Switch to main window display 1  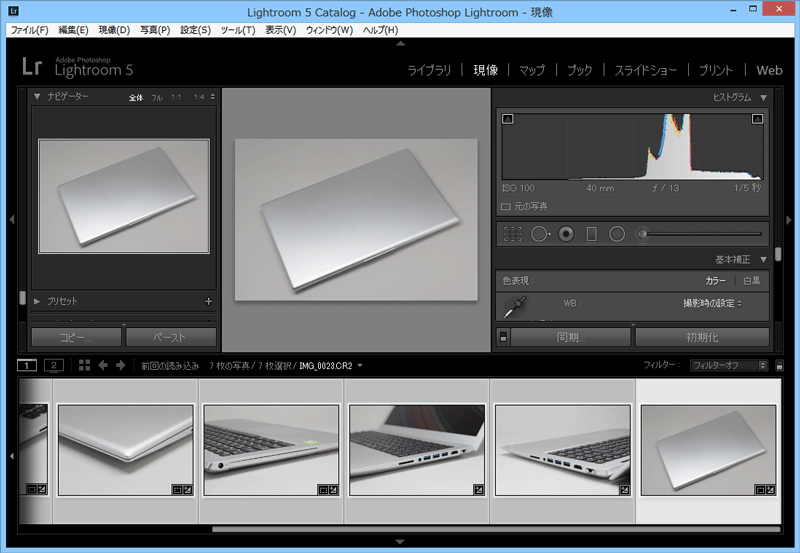click(27, 365)
